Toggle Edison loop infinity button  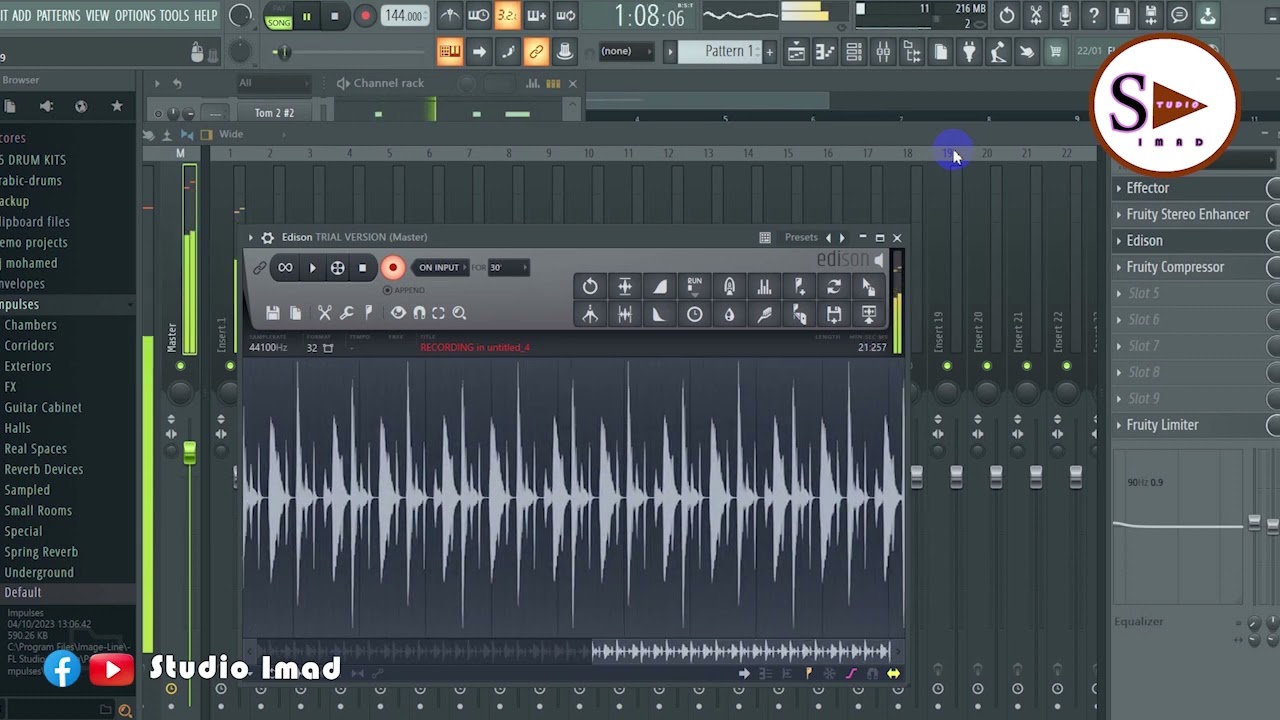(285, 267)
